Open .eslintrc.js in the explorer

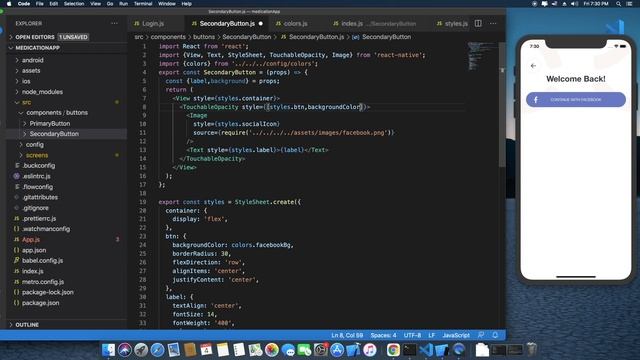click(x=36, y=176)
